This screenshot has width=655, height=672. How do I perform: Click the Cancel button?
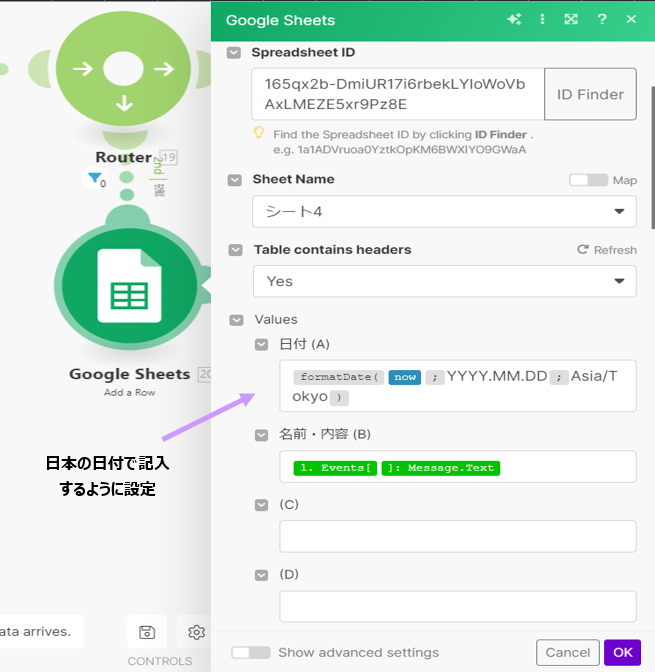click(568, 653)
